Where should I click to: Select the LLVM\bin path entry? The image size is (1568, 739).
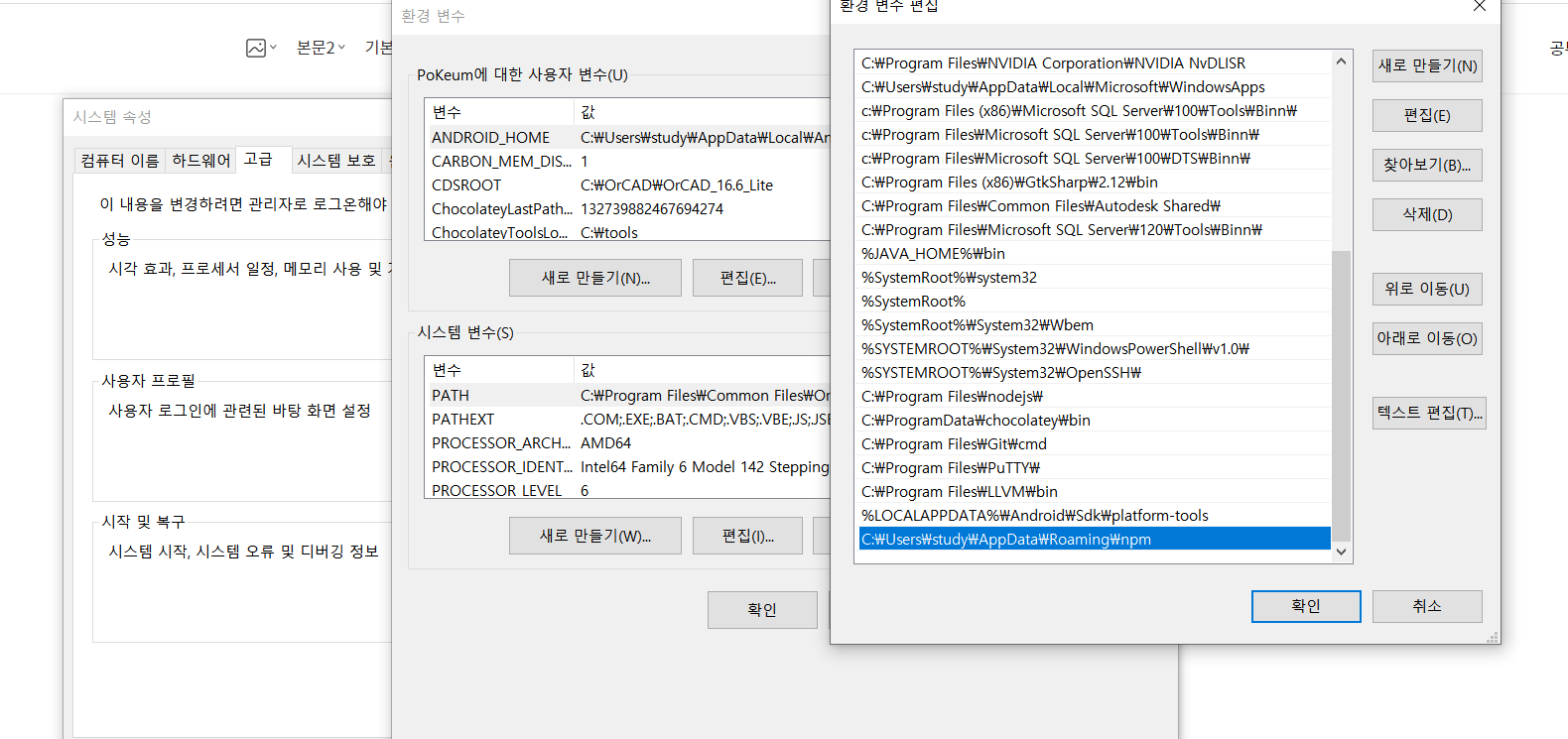(x=1094, y=491)
